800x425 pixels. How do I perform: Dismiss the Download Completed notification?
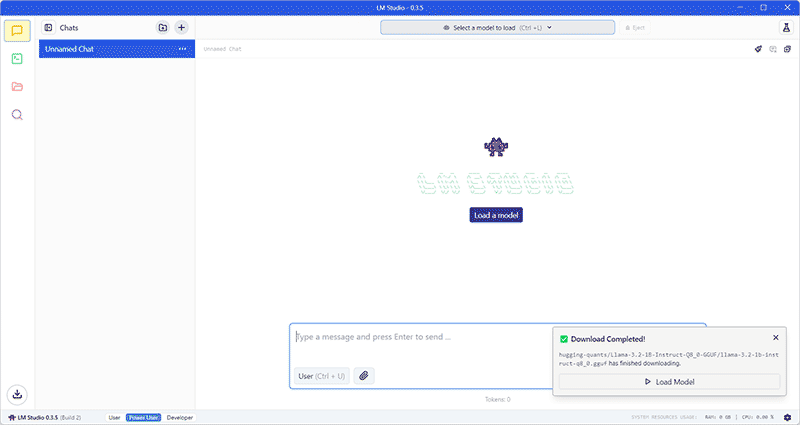coord(776,338)
